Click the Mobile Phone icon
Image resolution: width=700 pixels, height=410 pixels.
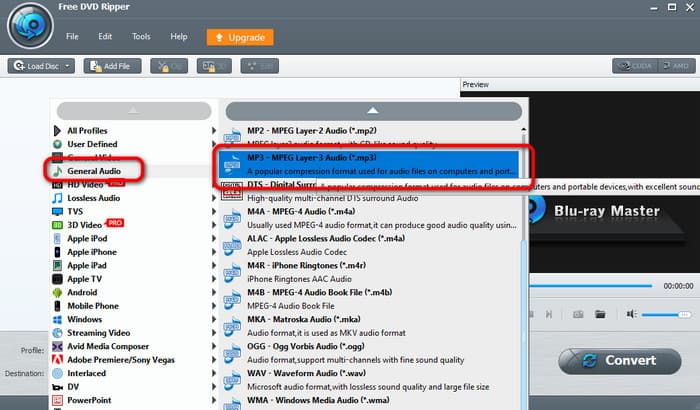[57, 306]
